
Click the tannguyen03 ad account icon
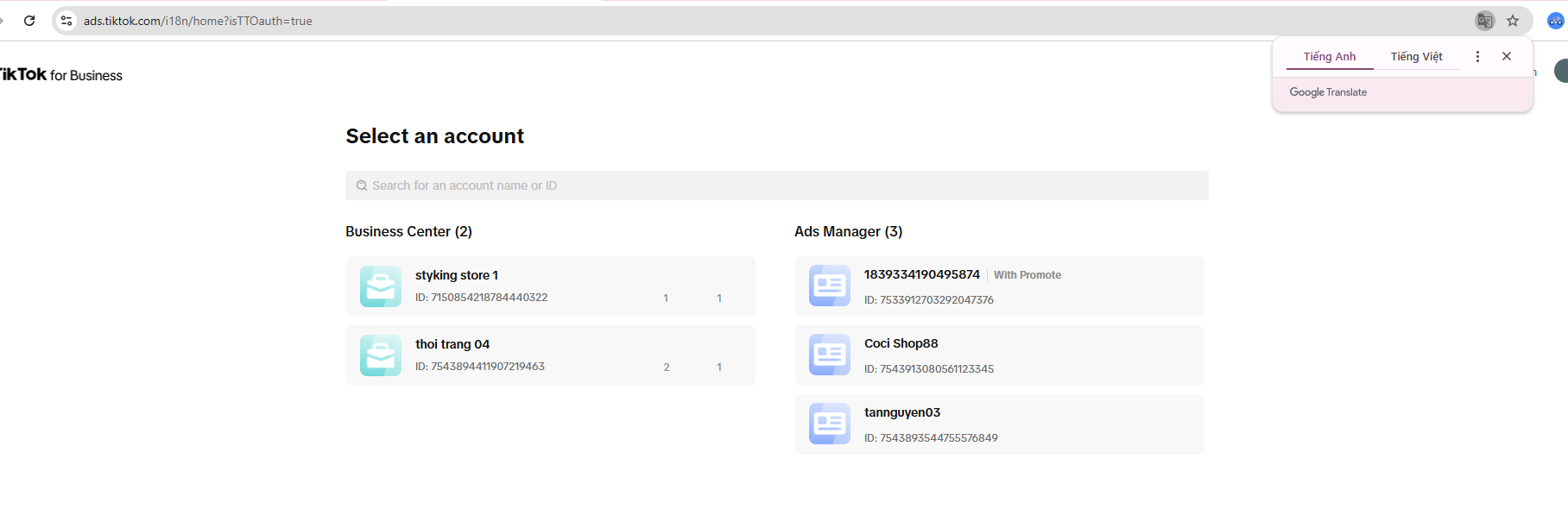830,424
